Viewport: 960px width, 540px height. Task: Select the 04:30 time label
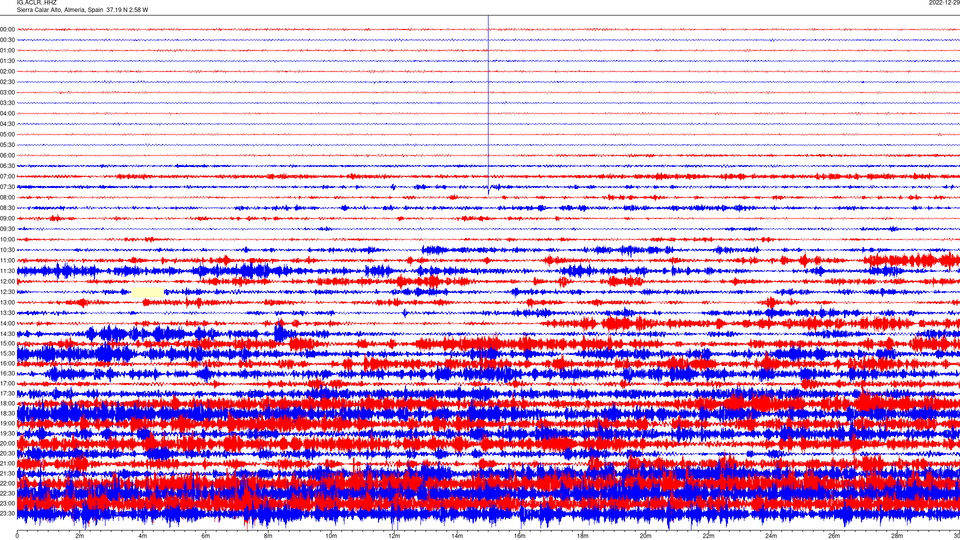[8, 124]
